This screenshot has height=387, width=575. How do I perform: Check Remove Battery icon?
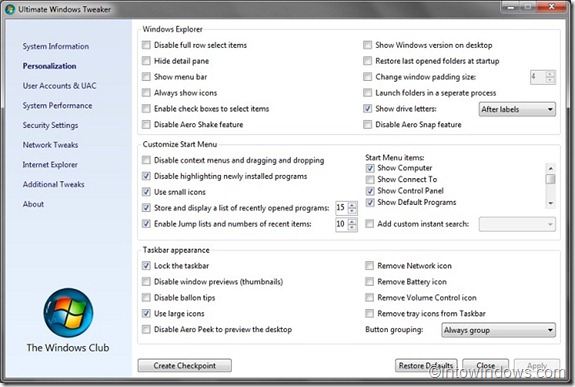click(x=370, y=282)
